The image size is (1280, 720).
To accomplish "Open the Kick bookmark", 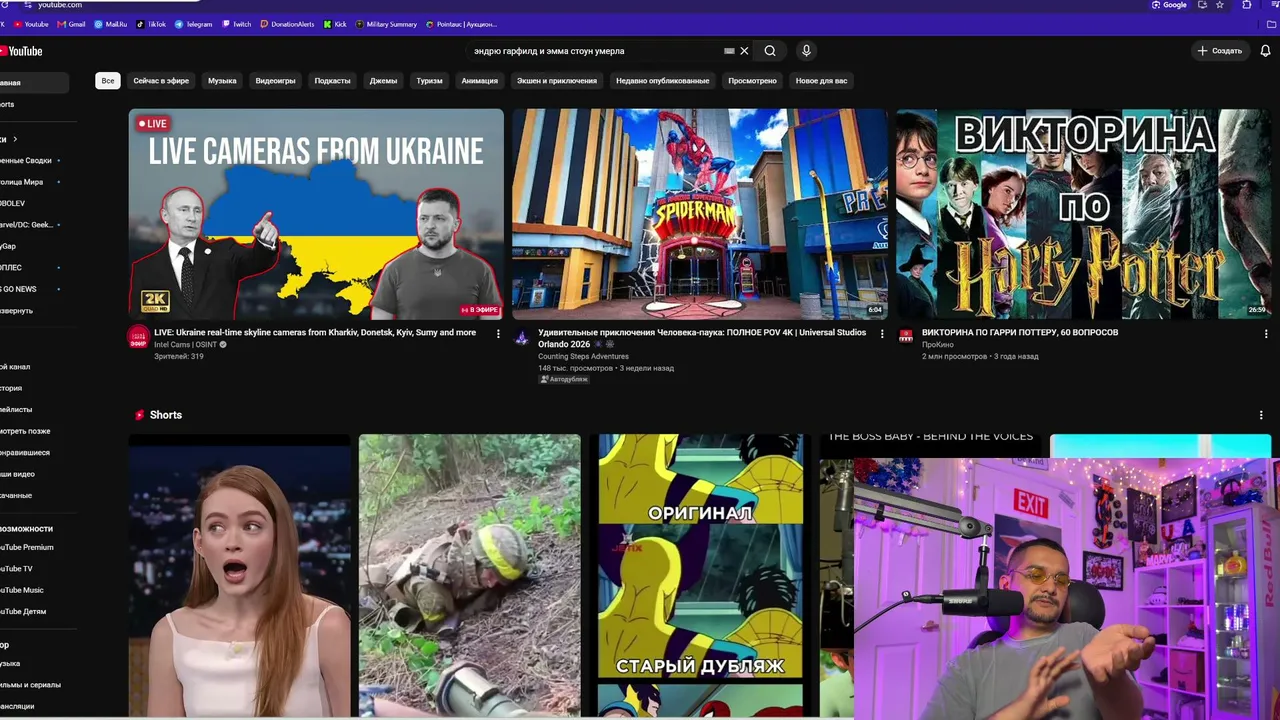I will tap(335, 24).
